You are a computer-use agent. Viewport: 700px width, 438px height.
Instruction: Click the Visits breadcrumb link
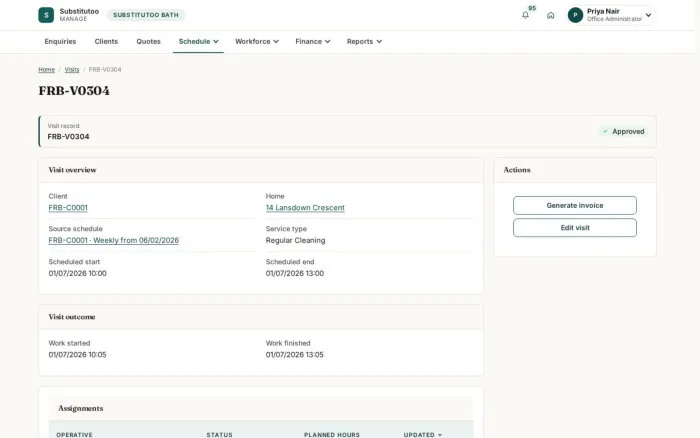(72, 70)
